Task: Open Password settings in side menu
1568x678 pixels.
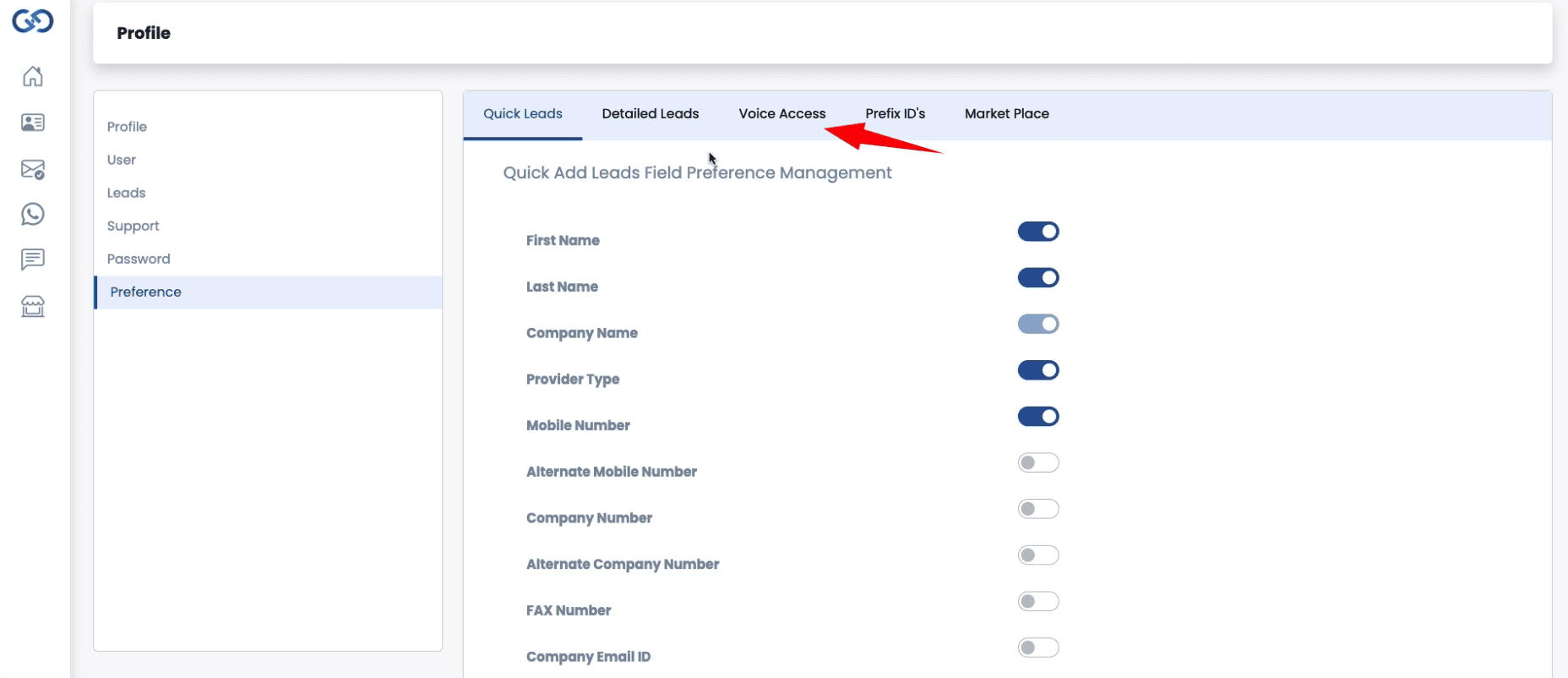Action: (x=139, y=259)
